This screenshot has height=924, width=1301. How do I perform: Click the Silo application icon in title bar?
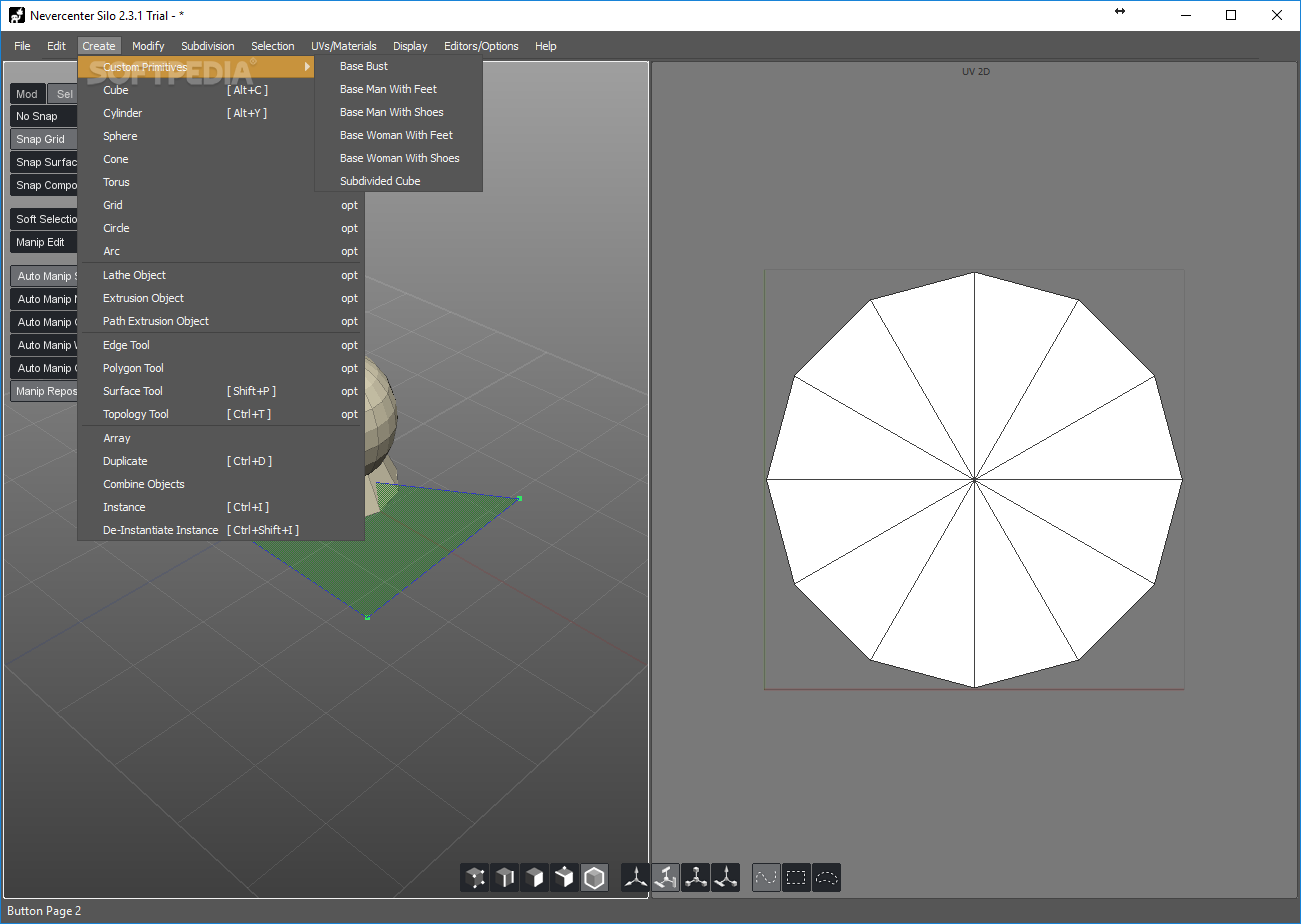coord(17,15)
